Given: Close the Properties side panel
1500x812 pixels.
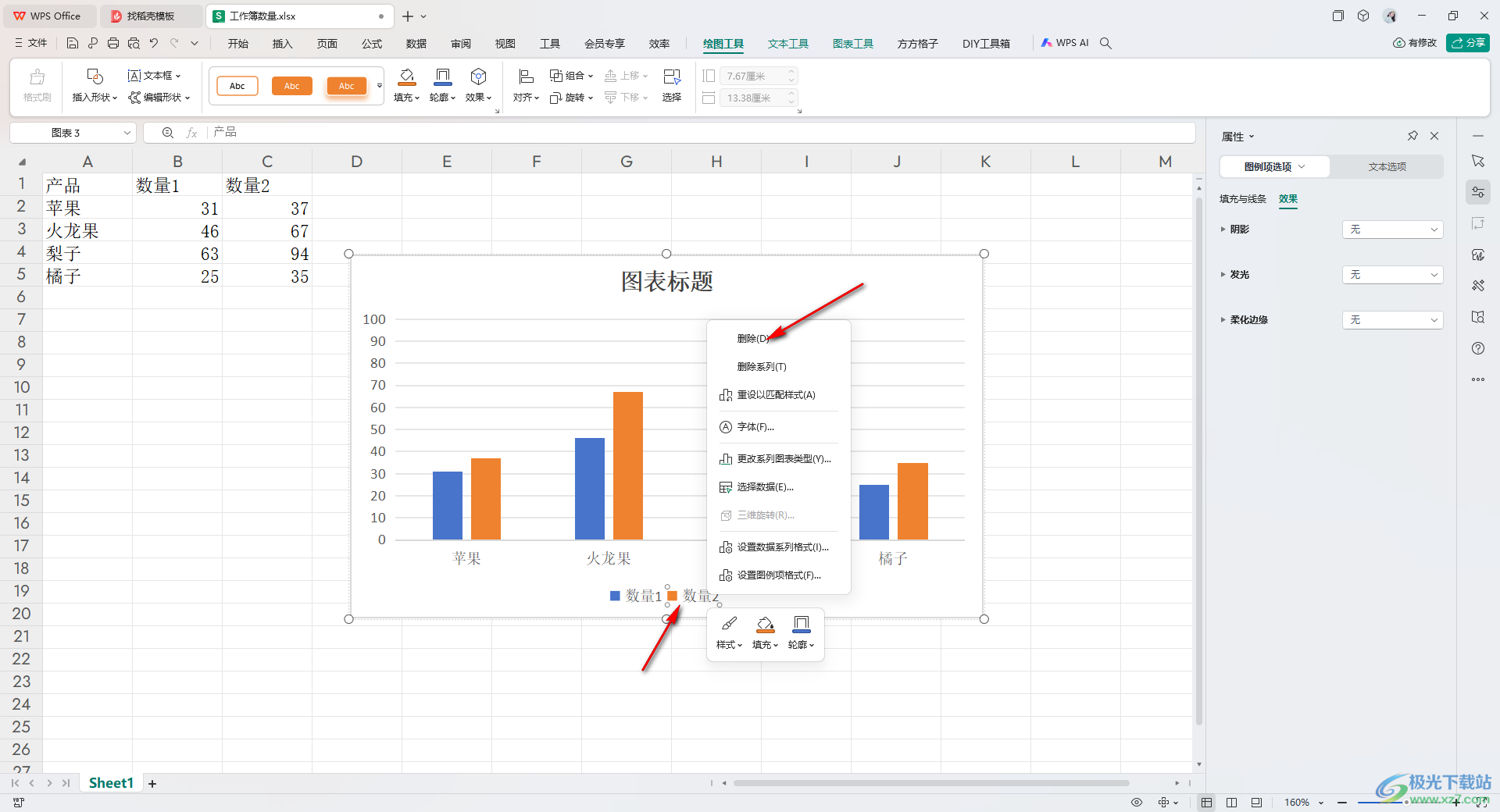Looking at the screenshot, I should click(1434, 136).
